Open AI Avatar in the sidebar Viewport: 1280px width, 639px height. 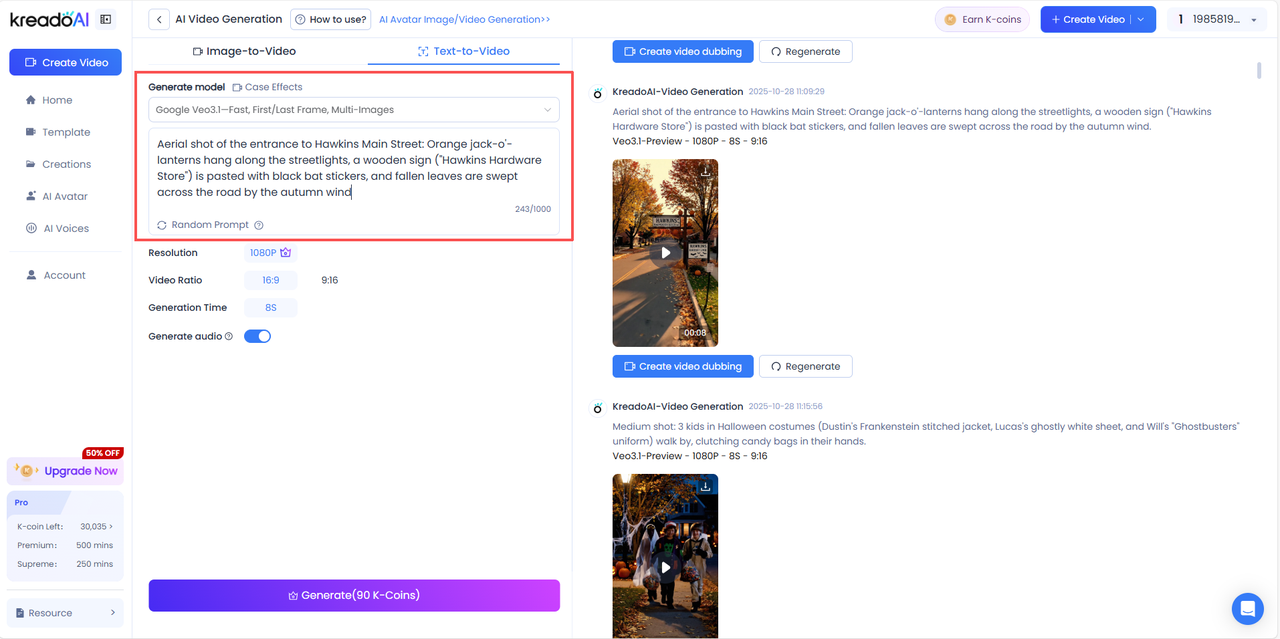(64, 196)
